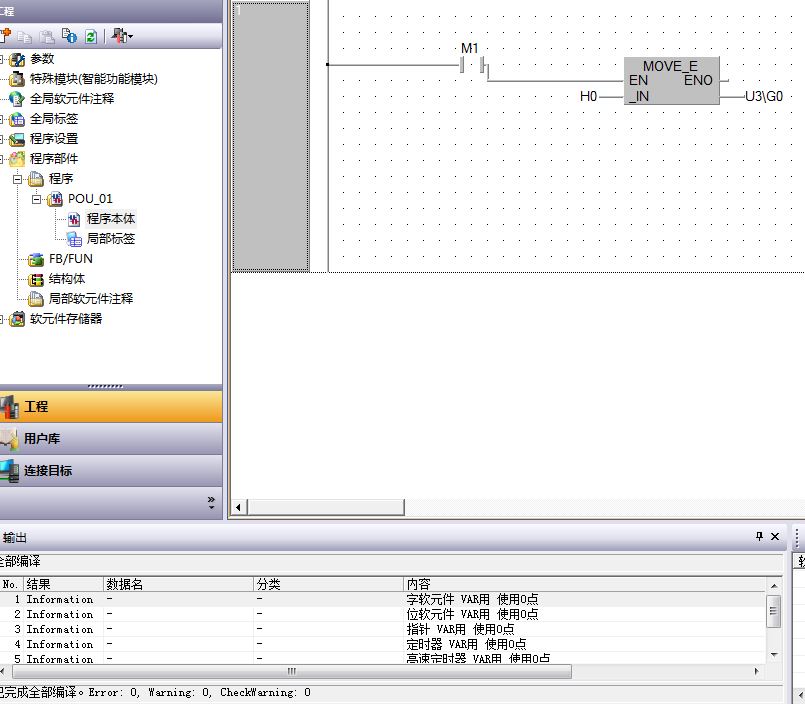
Task: Select 局部标签 under POU_01
Action: pos(110,239)
